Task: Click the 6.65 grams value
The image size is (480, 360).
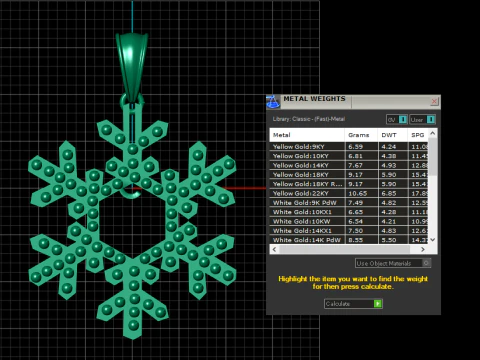Action: tap(356, 212)
